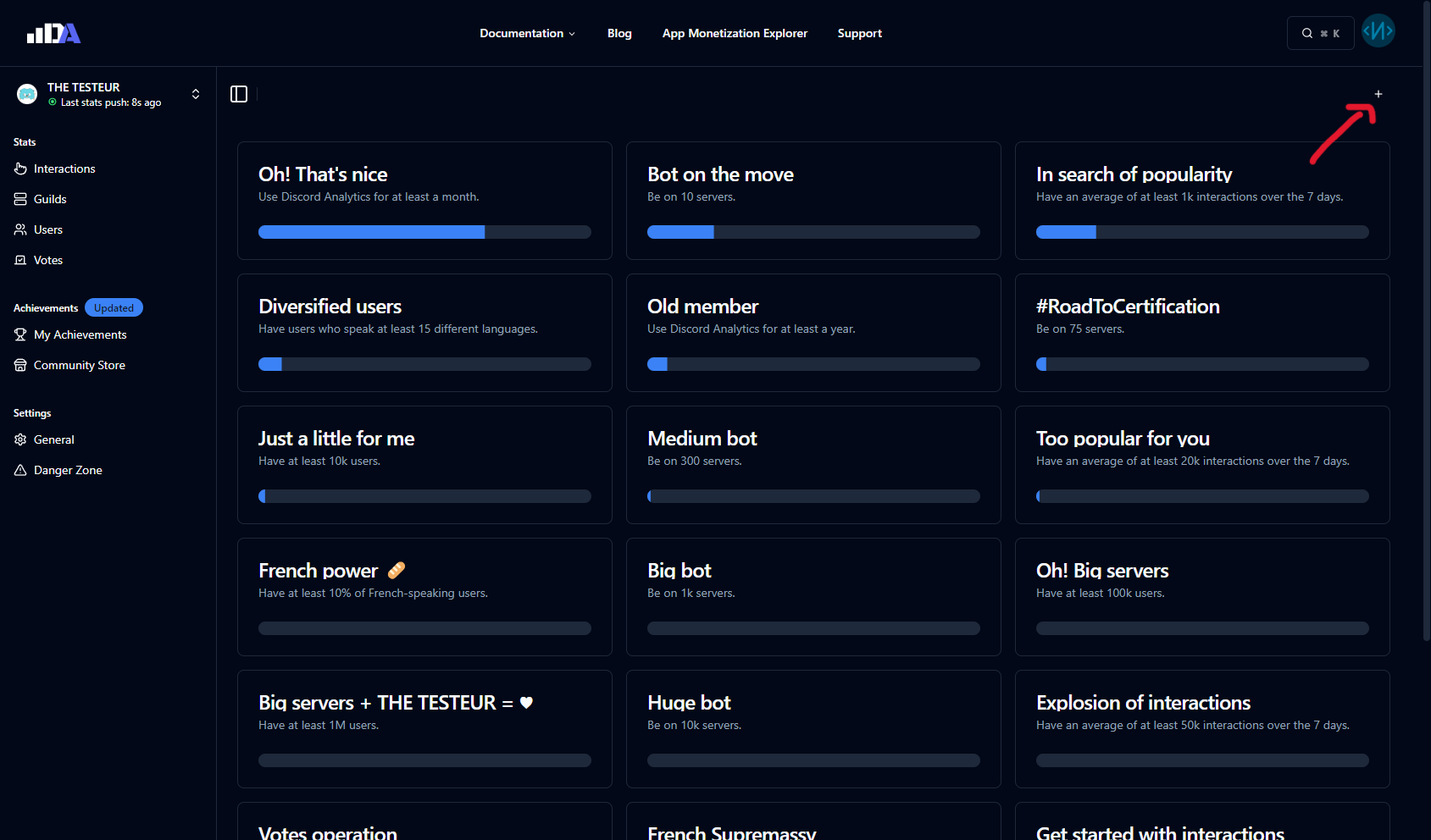Open the Danger Zone settings
The width and height of the screenshot is (1431, 840).
[x=68, y=470]
